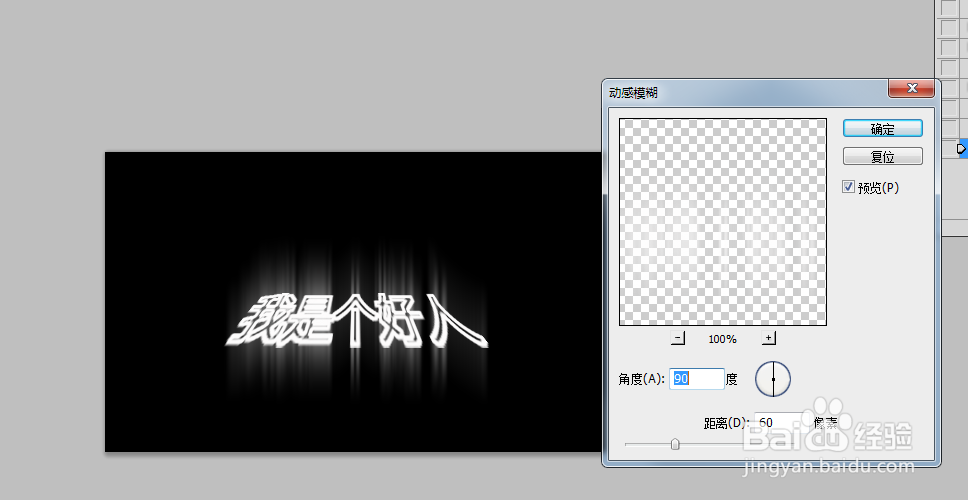Image resolution: width=968 pixels, height=500 pixels.
Task: Click the glowing text on the canvas
Action: coord(356,322)
